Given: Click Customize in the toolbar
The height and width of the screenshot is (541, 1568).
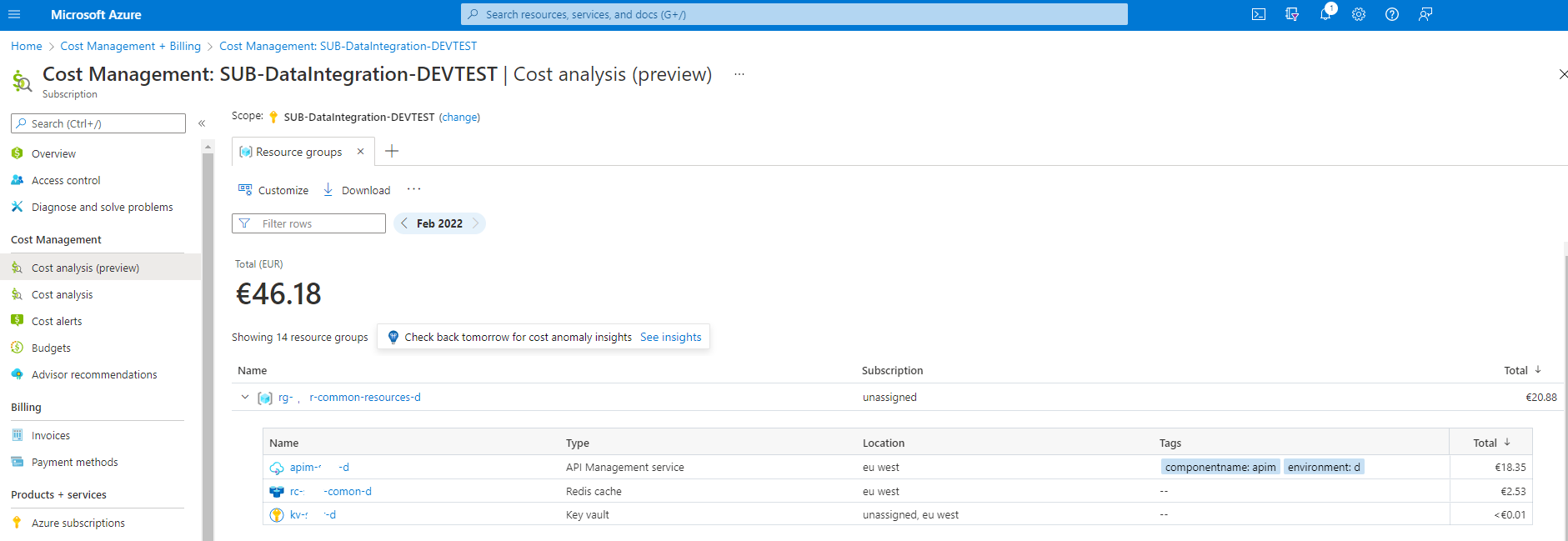Looking at the screenshot, I should click(x=273, y=190).
